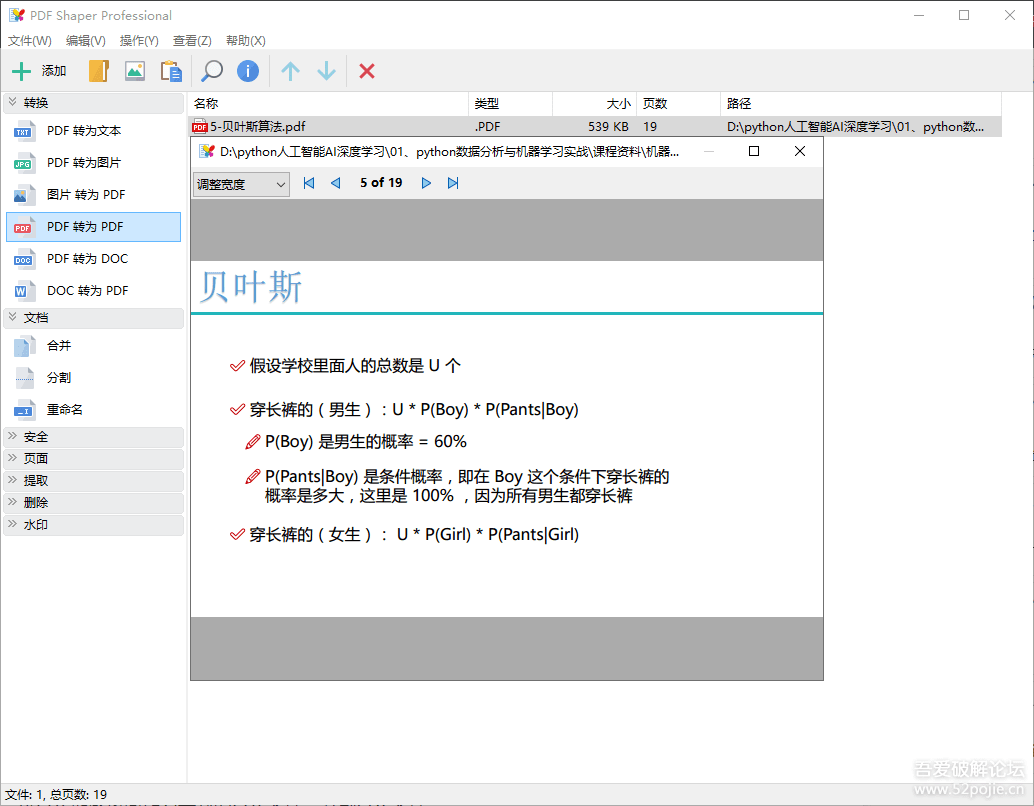
Task: Sort by 大小 column header
Action: point(594,104)
